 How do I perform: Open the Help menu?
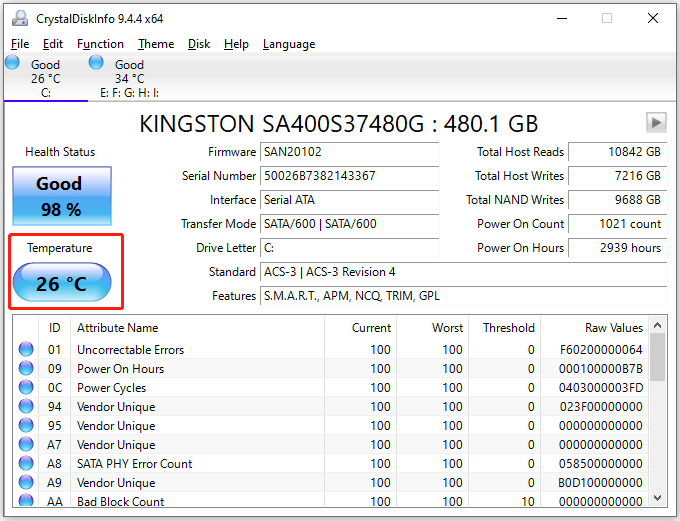[236, 44]
